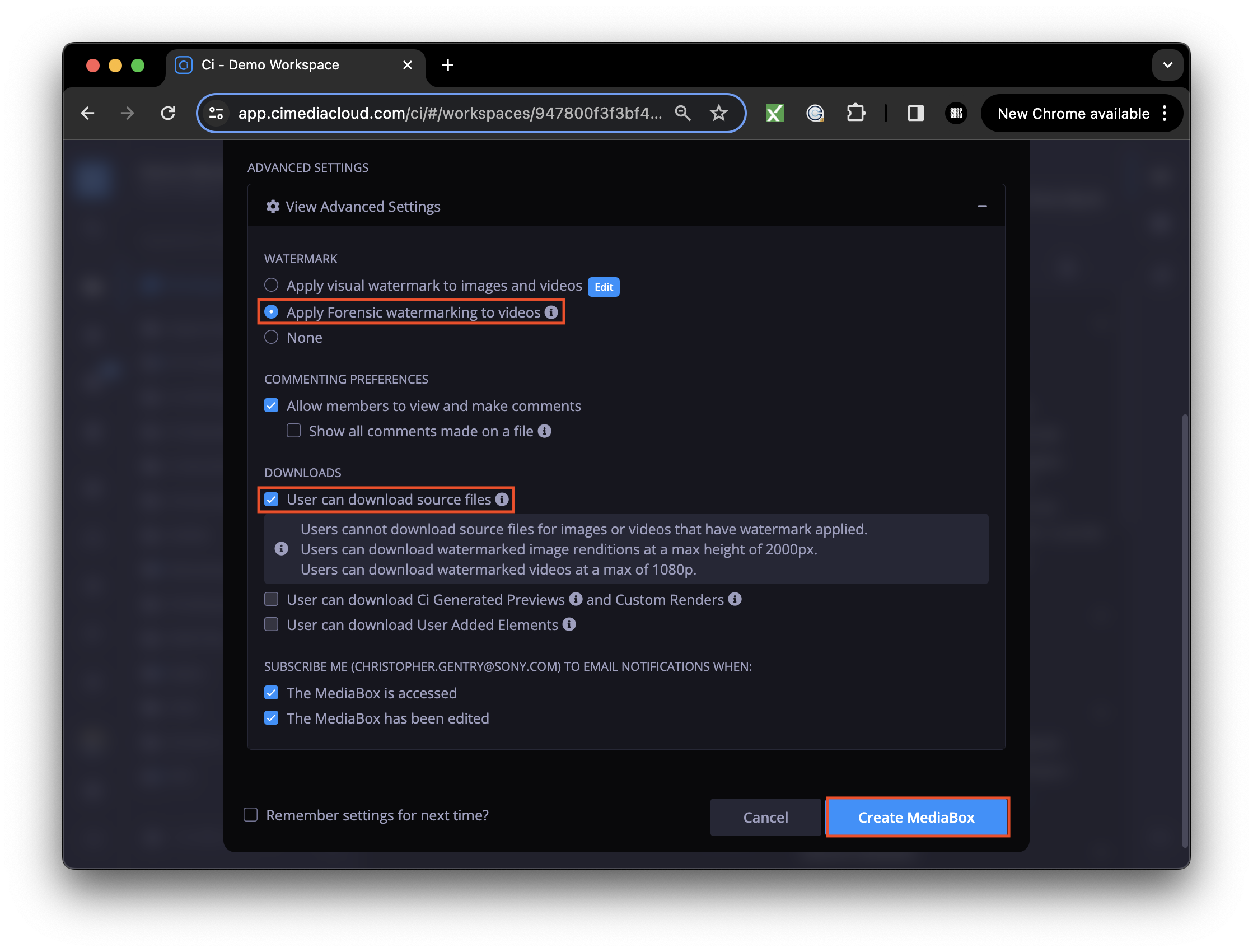This screenshot has width=1253, height=952.
Task: Collapse the View Advanced Settings section
Action: click(983, 206)
